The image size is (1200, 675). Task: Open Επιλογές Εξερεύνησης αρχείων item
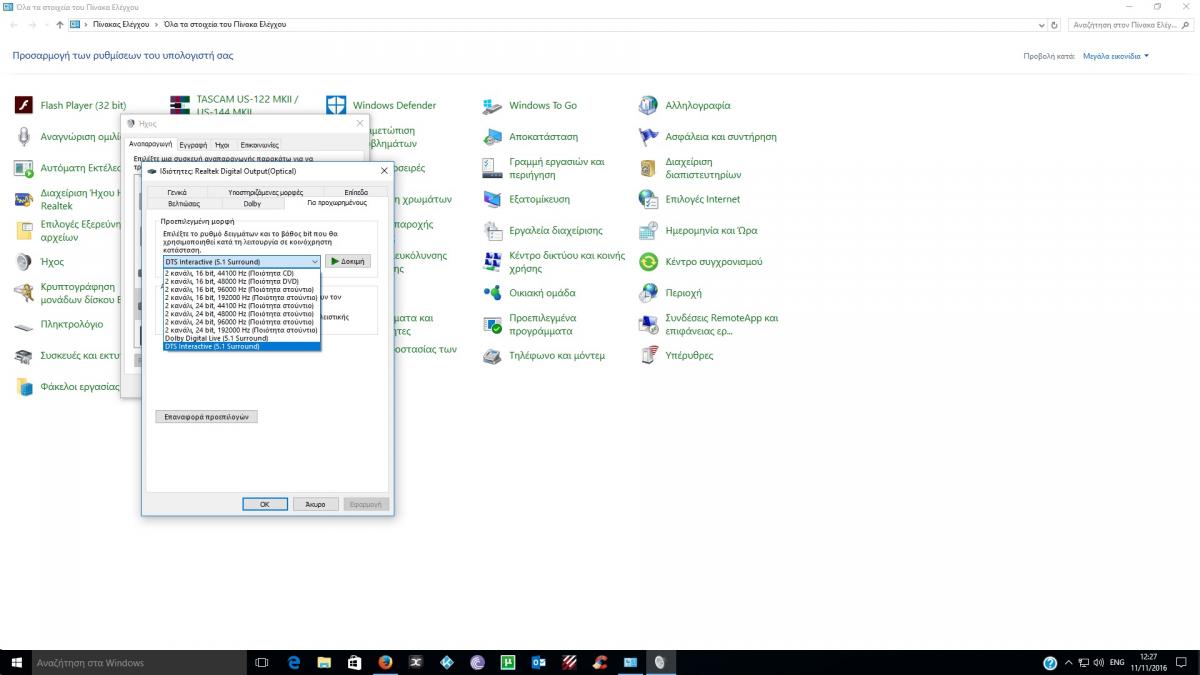coord(67,230)
